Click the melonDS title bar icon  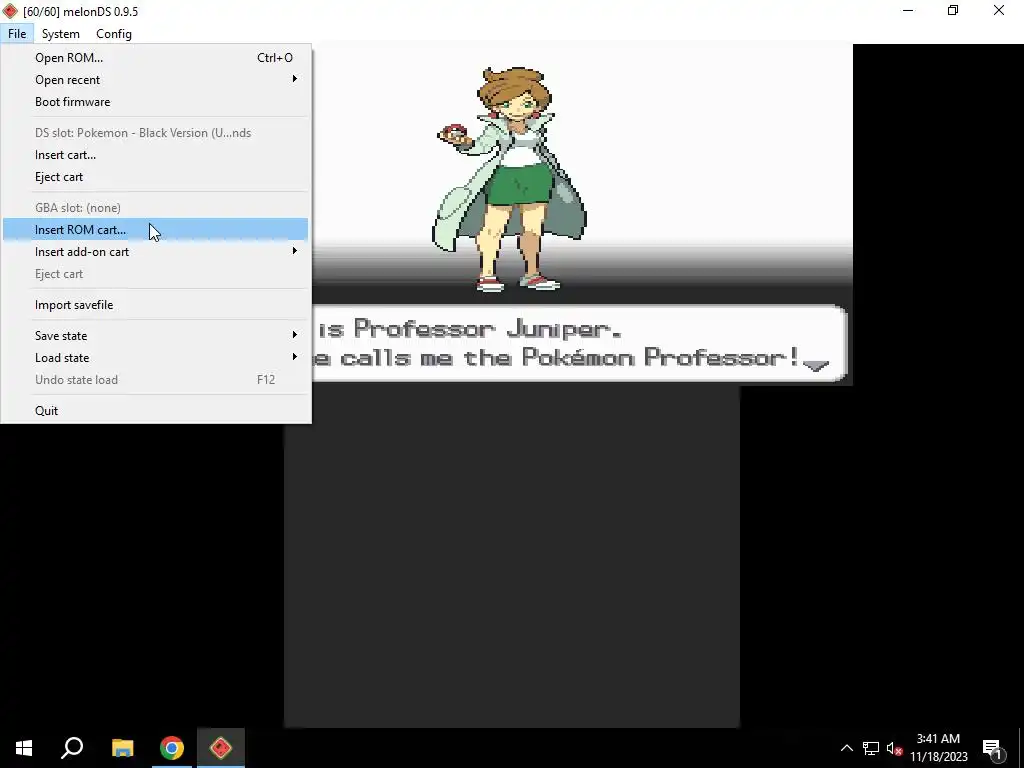[x=10, y=11]
